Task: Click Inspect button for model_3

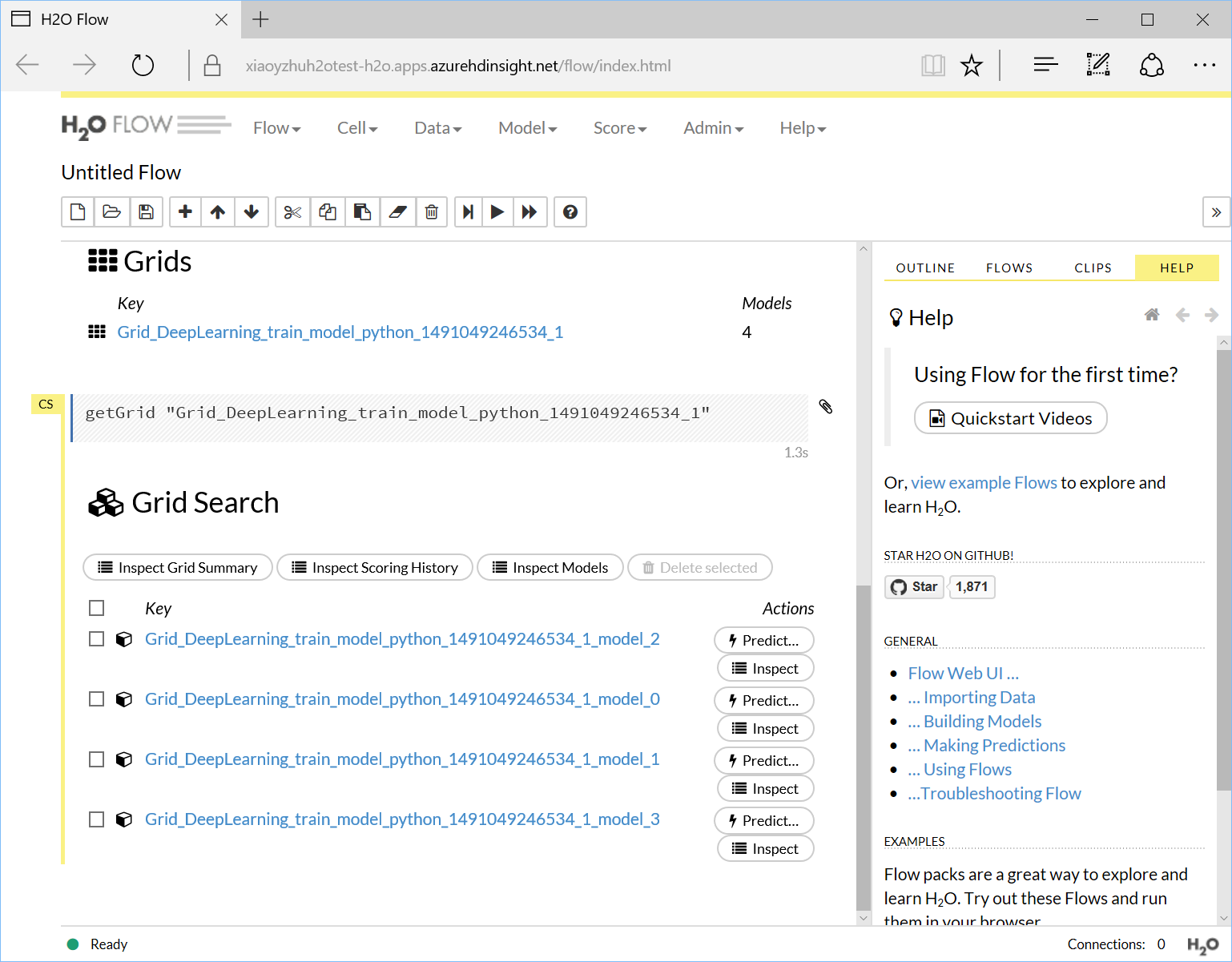Action: coord(766,848)
